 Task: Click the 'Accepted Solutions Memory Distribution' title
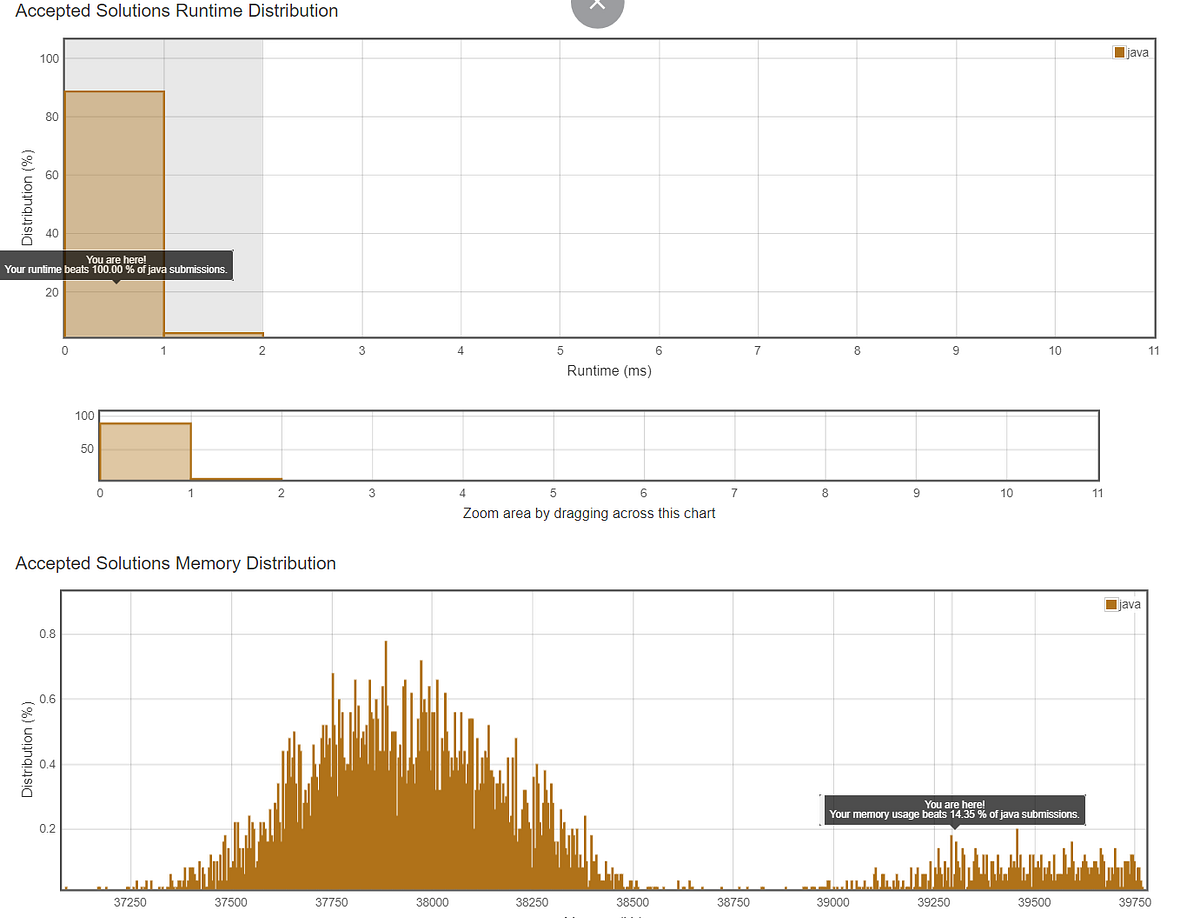coord(175,563)
